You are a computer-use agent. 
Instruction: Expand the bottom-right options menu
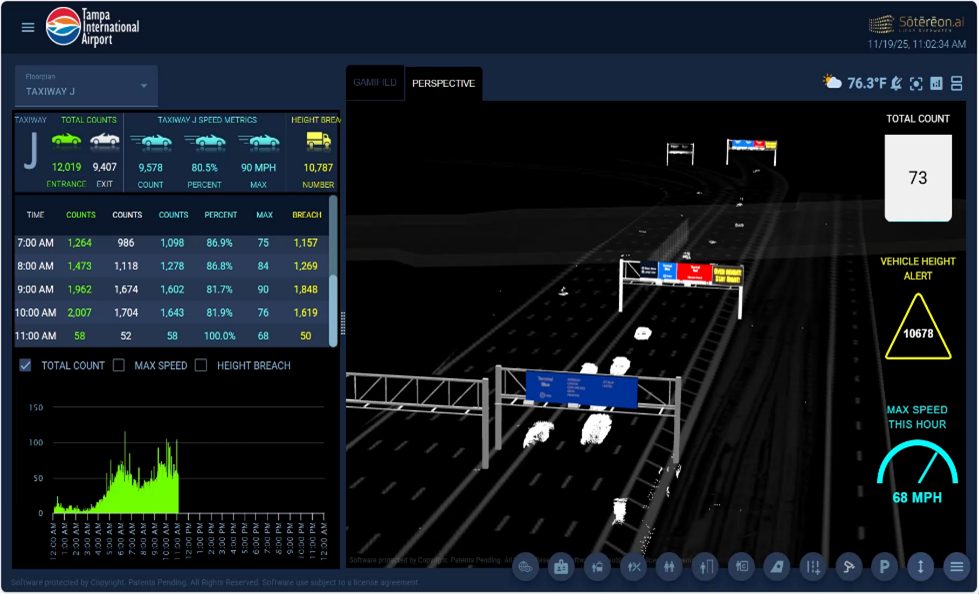coord(957,566)
